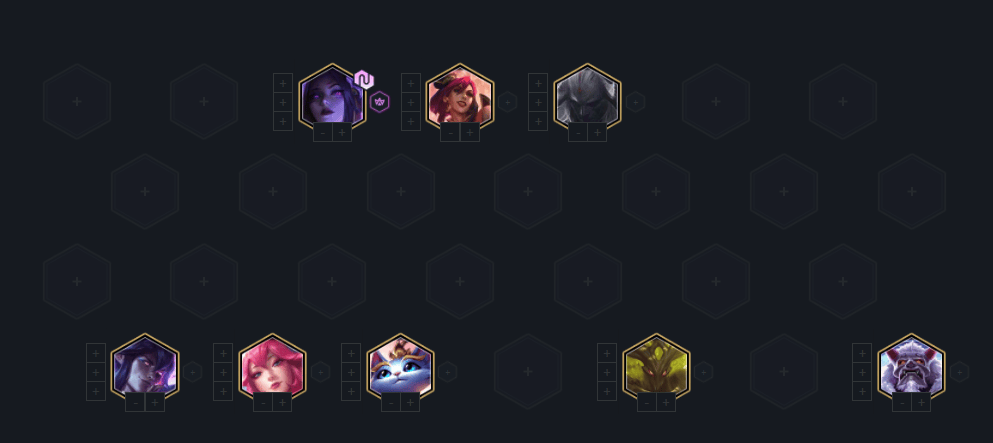Screen dimensions: 993x443
Task: Add item in middle slot beside Maokai
Action: 607,372
